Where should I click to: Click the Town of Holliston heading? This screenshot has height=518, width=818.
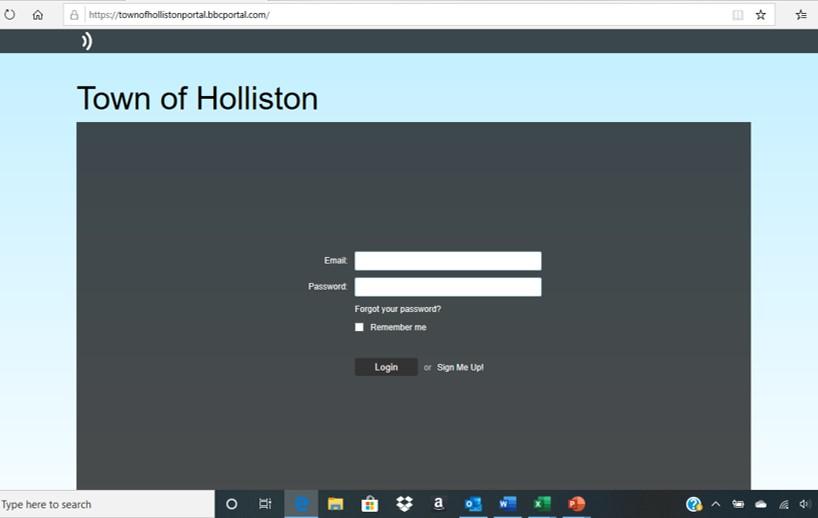[x=197, y=98]
